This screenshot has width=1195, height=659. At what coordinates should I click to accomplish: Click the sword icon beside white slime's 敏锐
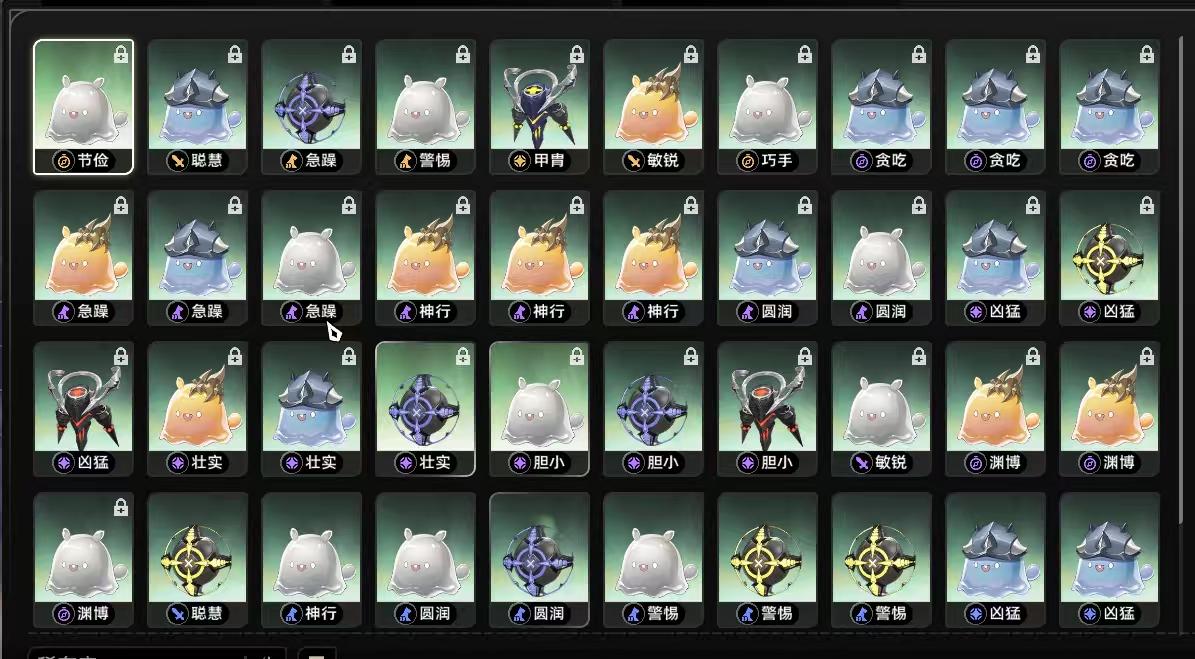pos(861,462)
